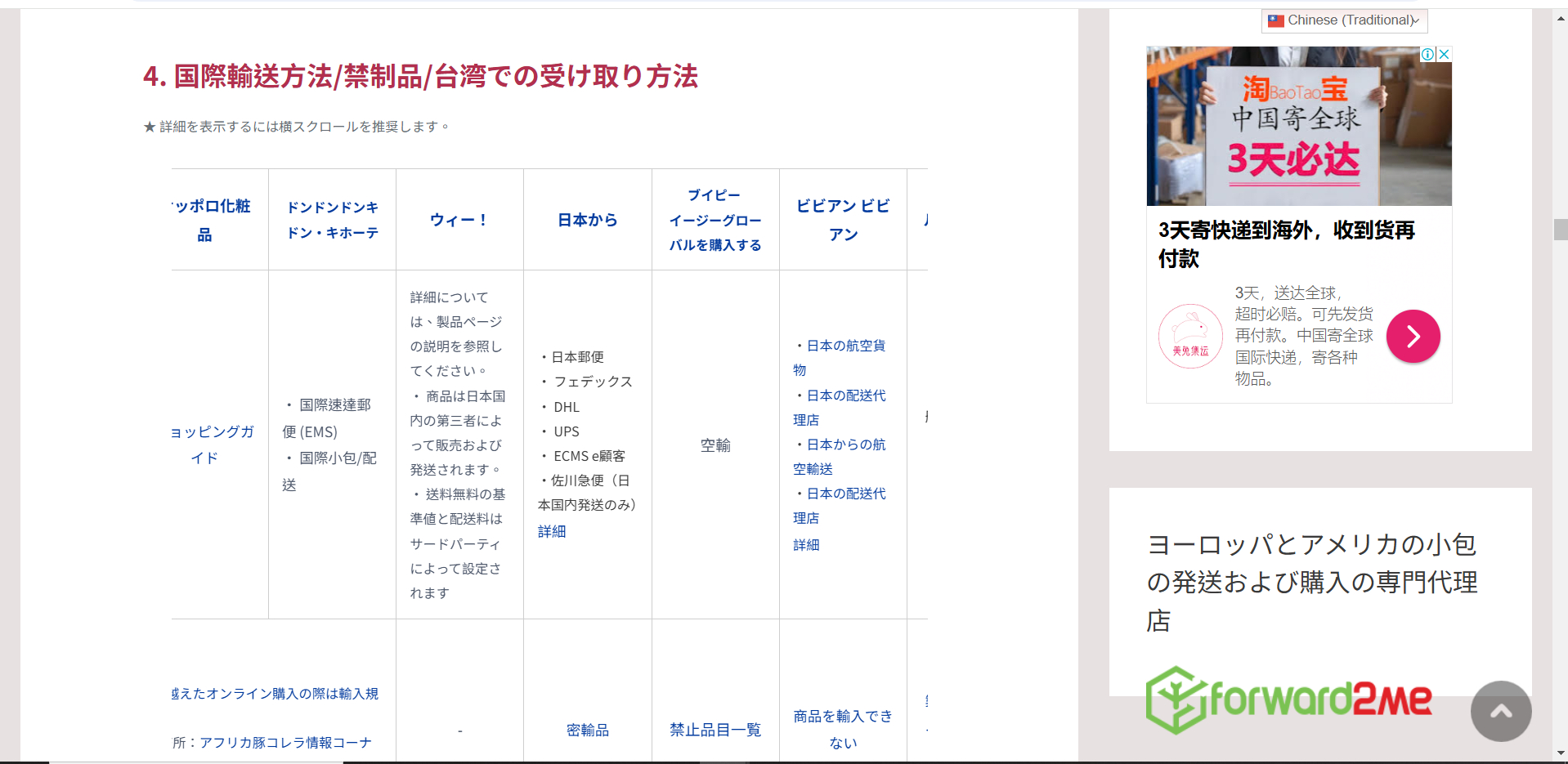Click the pink circular arrow button in the ad
This screenshot has width=1568, height=764.
(1413, 336)
